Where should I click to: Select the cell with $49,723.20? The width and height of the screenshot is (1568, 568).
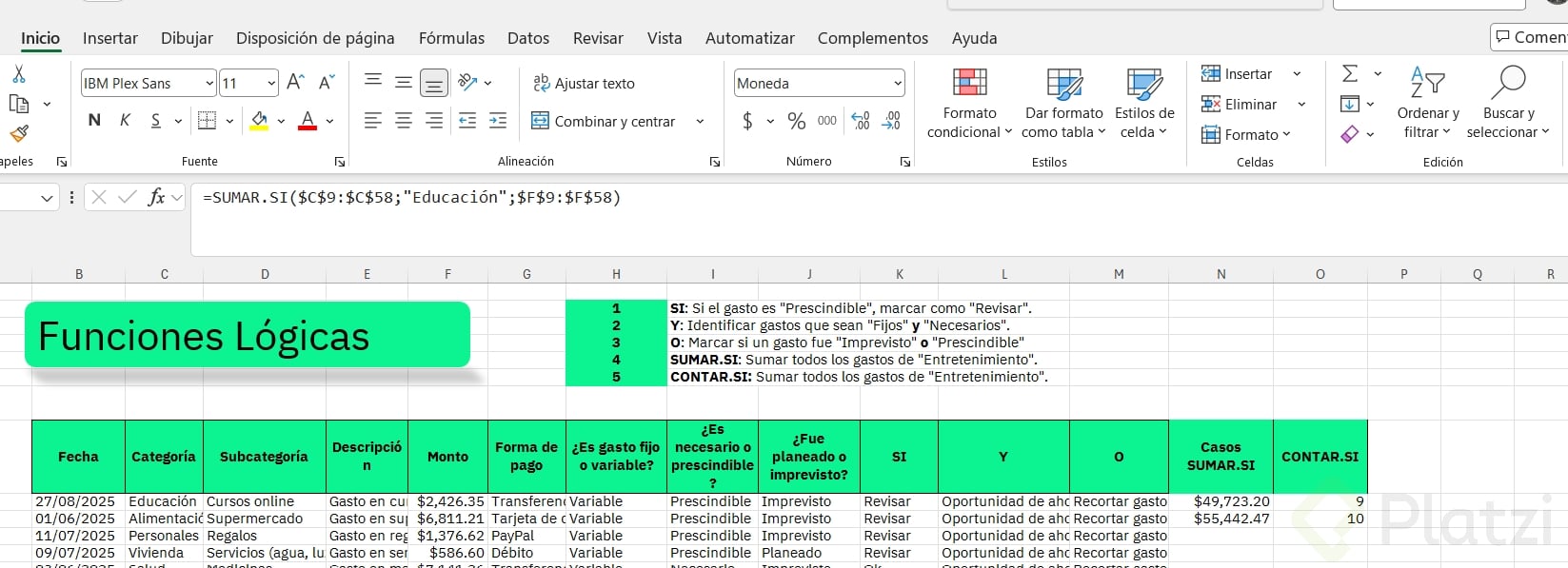[1221, 501]
